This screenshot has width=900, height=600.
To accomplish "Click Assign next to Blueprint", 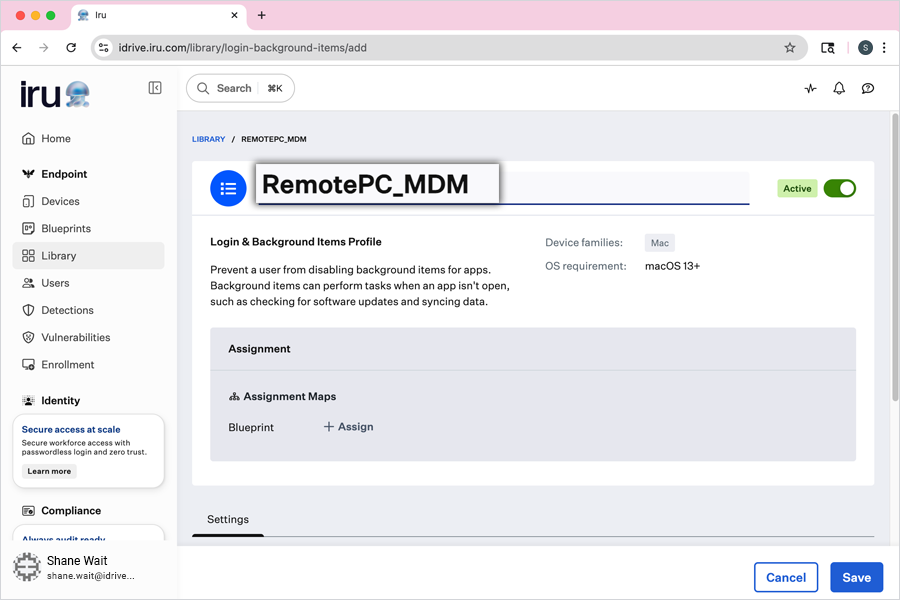I will tap(348, 427).
